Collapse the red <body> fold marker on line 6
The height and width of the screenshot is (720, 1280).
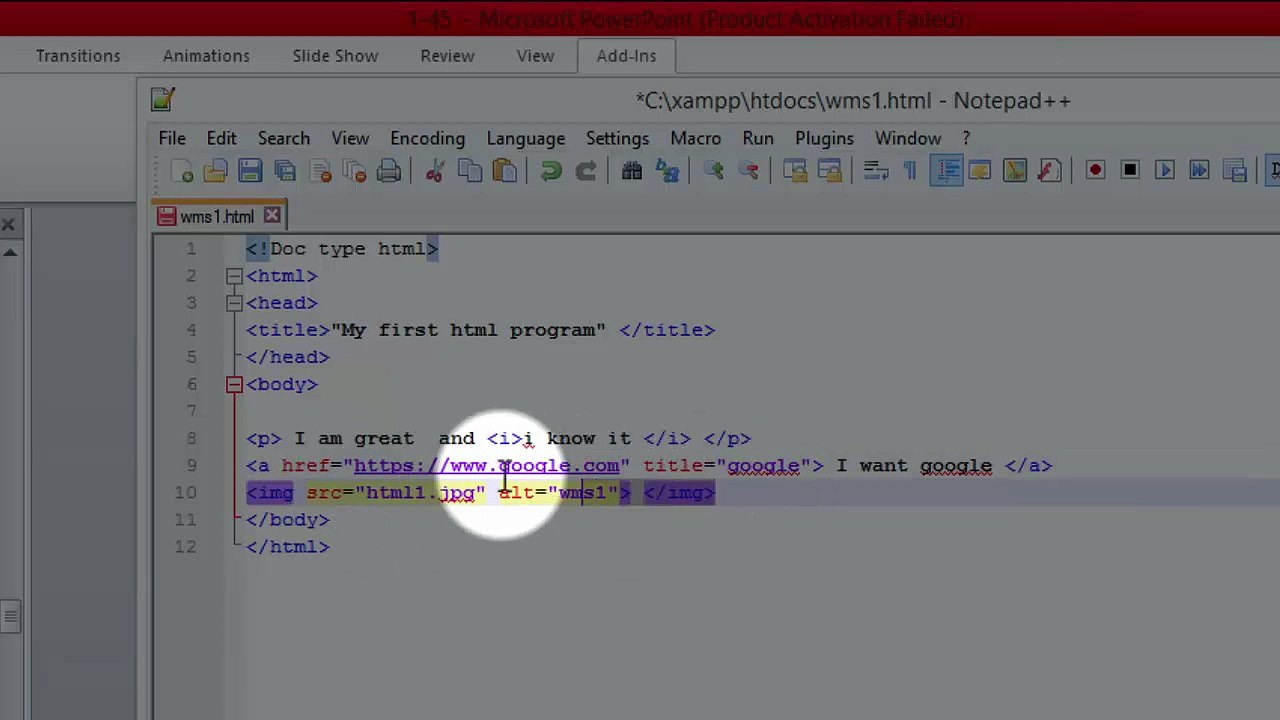(x=234, y=384)
